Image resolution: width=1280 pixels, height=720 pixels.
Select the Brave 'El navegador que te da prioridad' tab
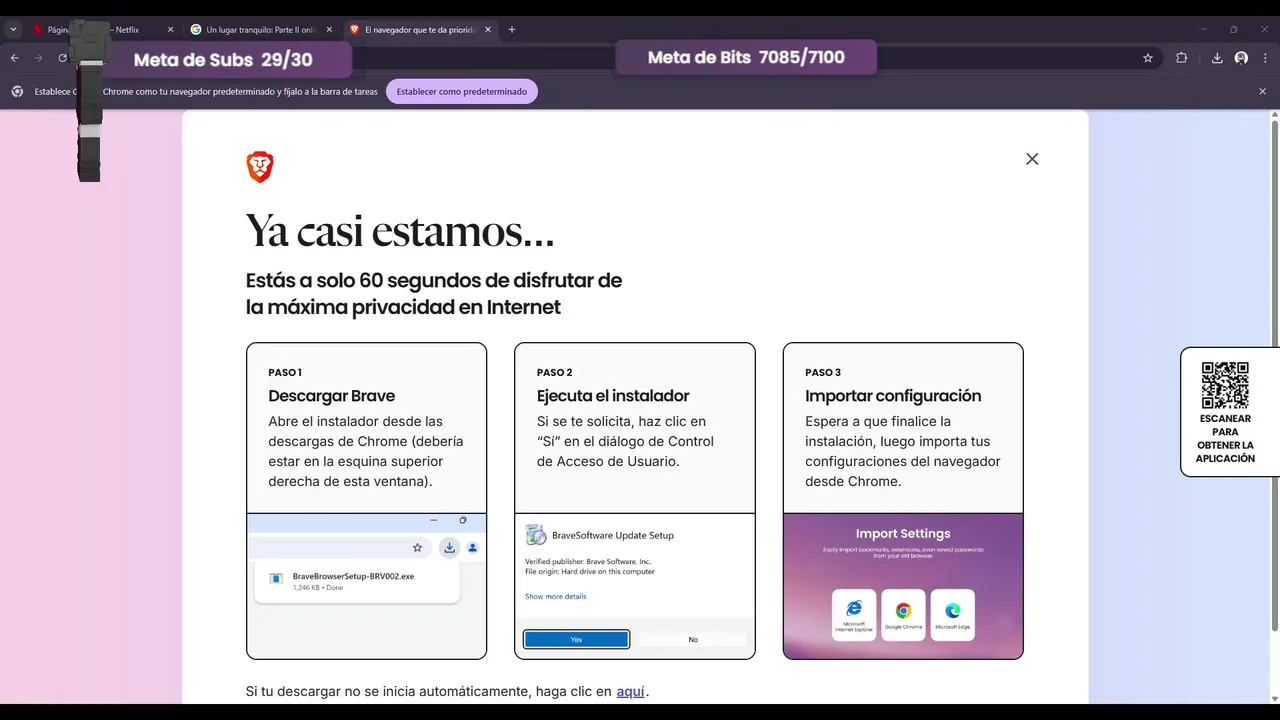(x=418, y=30)
